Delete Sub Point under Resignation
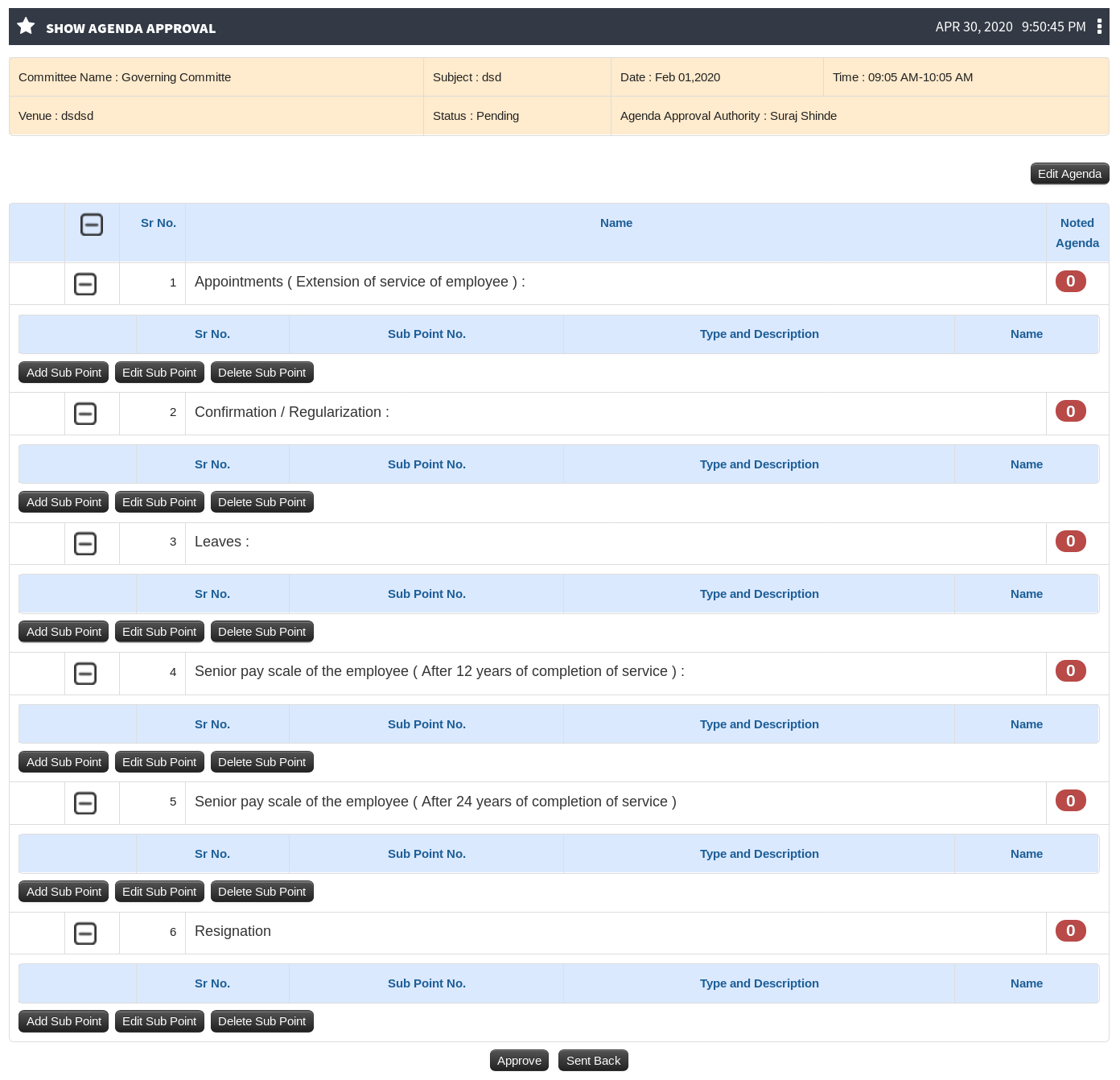1120x1080 pixels. [x=261, y=1021]
